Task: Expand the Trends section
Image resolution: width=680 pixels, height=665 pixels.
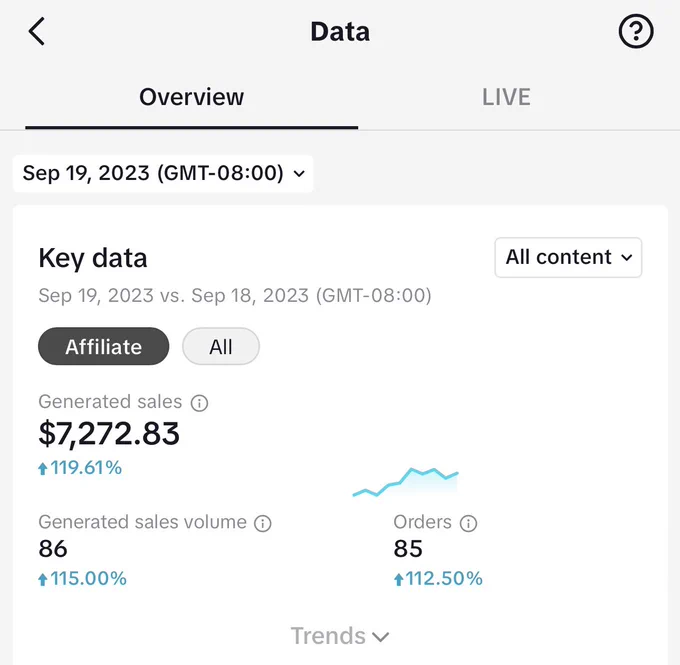Action: tap(340, 636)
